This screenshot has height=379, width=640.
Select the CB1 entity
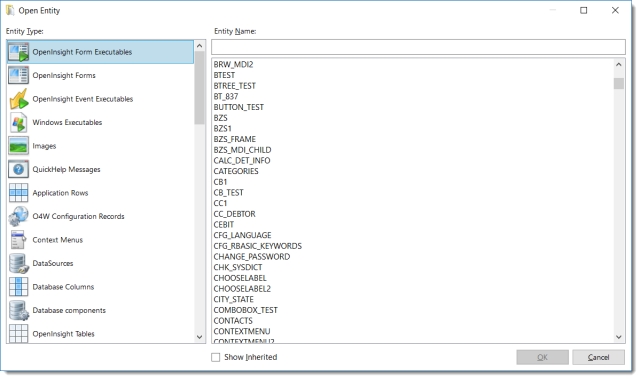(x=220, y=182)
